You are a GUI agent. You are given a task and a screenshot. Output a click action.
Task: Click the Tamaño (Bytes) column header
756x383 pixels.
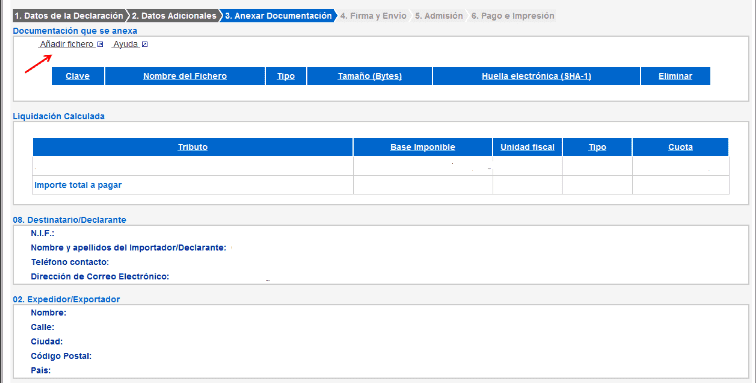[x=369, y=76]
